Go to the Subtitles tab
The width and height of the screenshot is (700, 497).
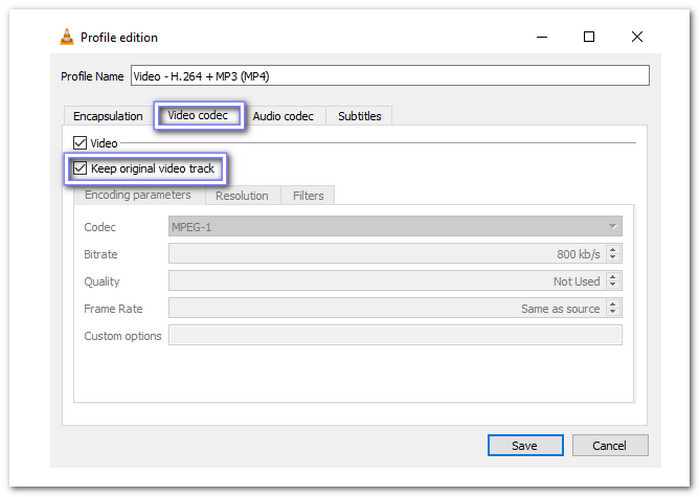click(359, 116)
